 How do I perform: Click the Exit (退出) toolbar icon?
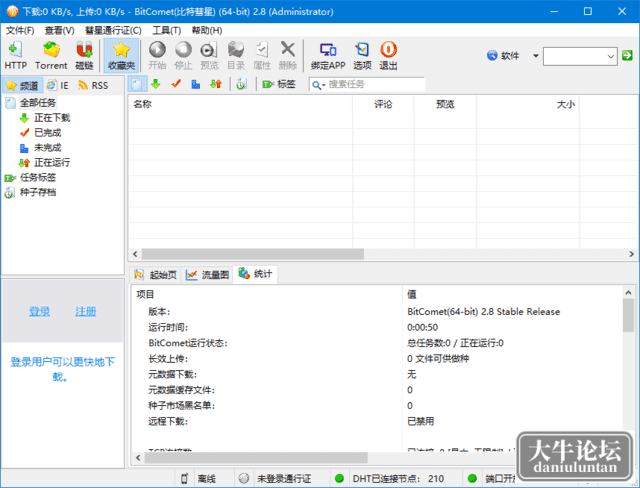(388, 55)
